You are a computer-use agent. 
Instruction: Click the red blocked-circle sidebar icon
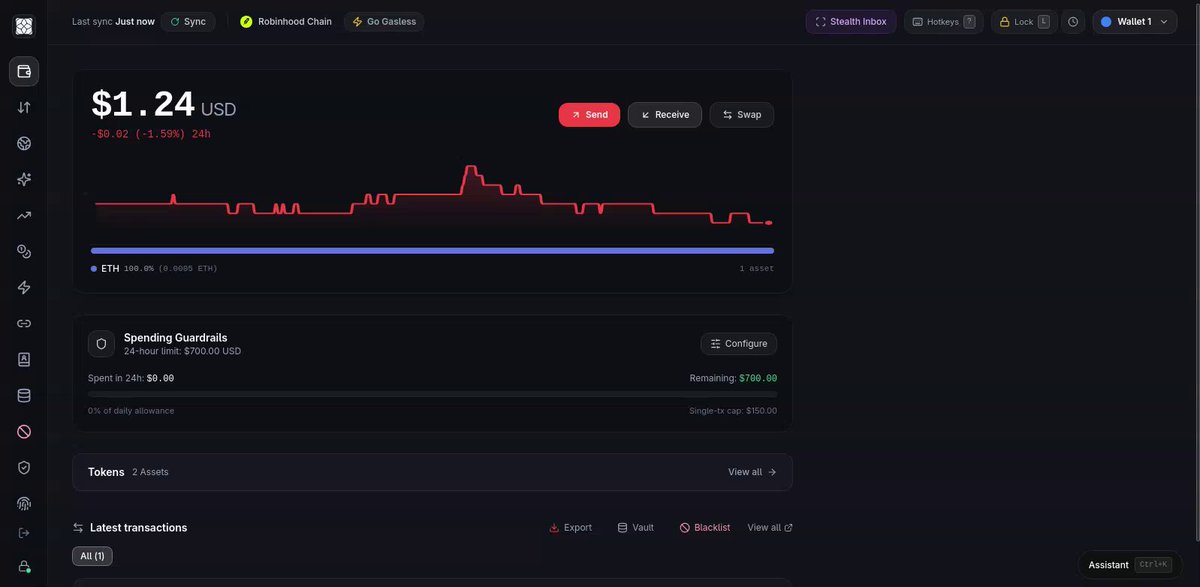pyautogui.click(x=24, y=432)
